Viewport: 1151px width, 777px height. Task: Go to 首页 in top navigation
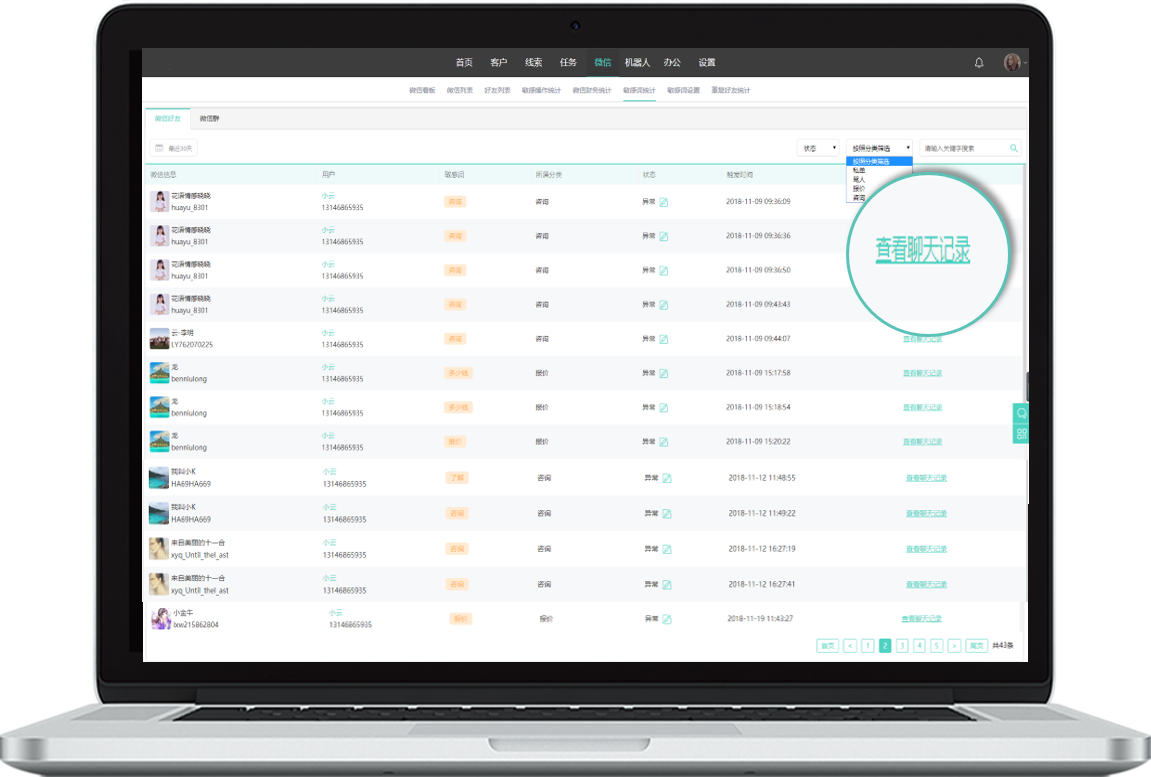pyautogui.click(x=464, y=62)
